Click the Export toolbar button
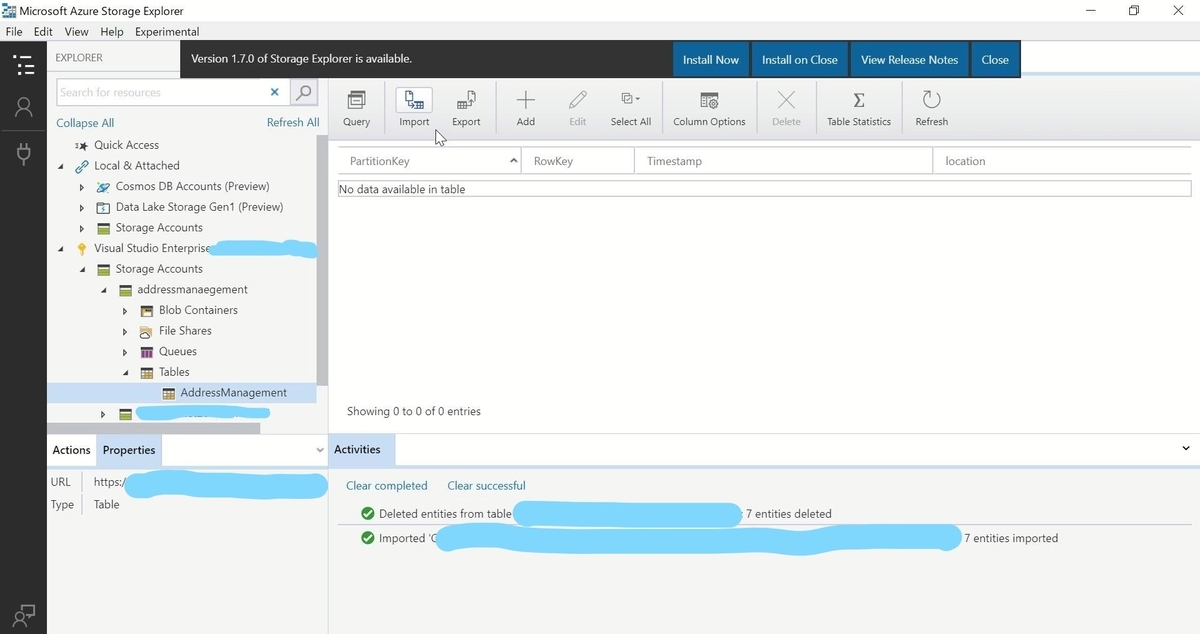The image size is (1200, 634). click(x=466, y=109)
